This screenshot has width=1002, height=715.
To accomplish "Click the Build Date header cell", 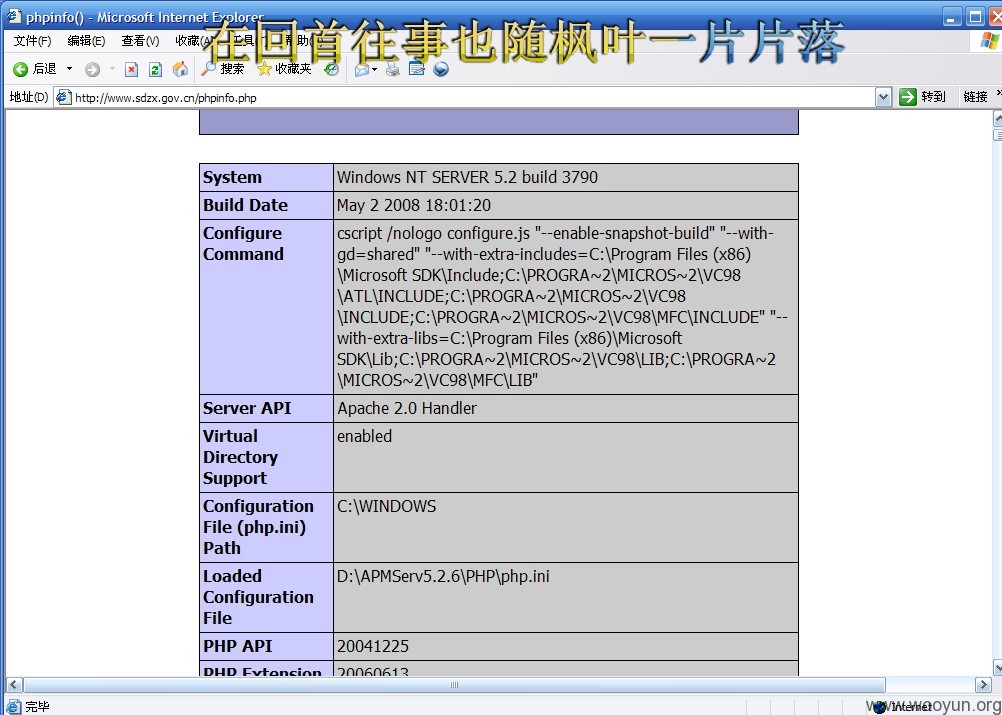I will tap(266, 205).
